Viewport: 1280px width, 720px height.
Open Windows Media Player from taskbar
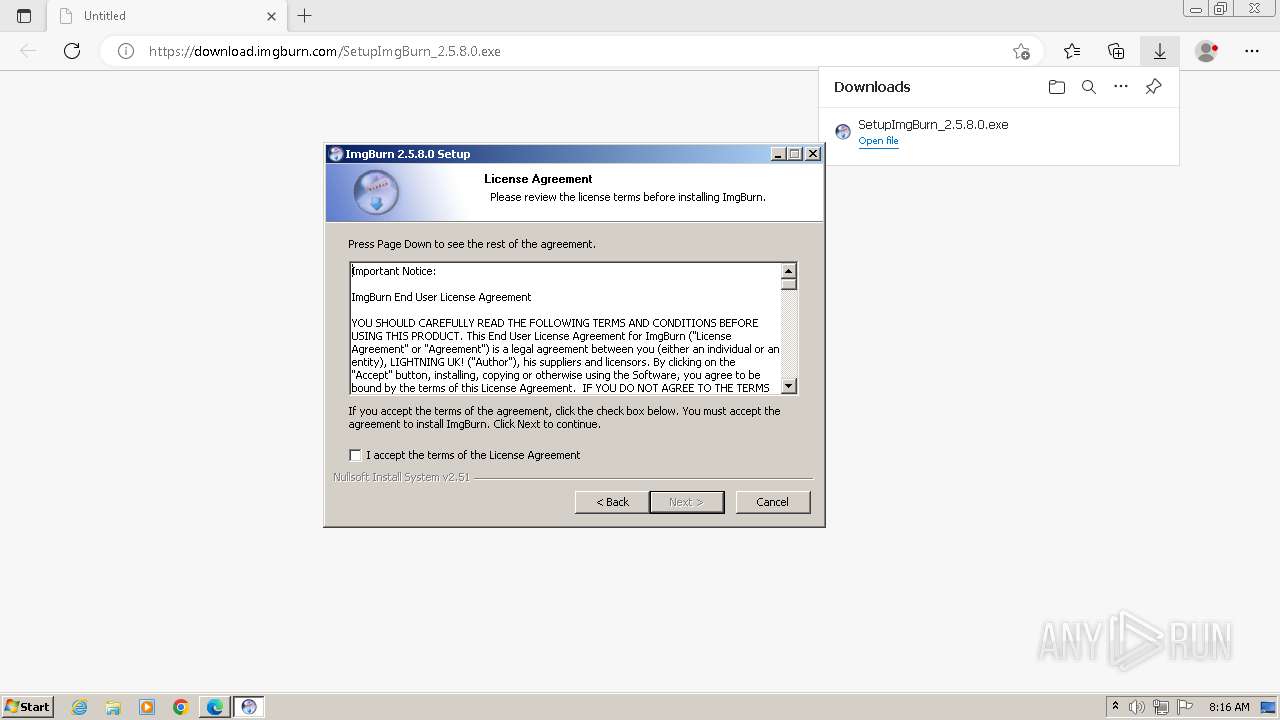(x=147, y=707)
